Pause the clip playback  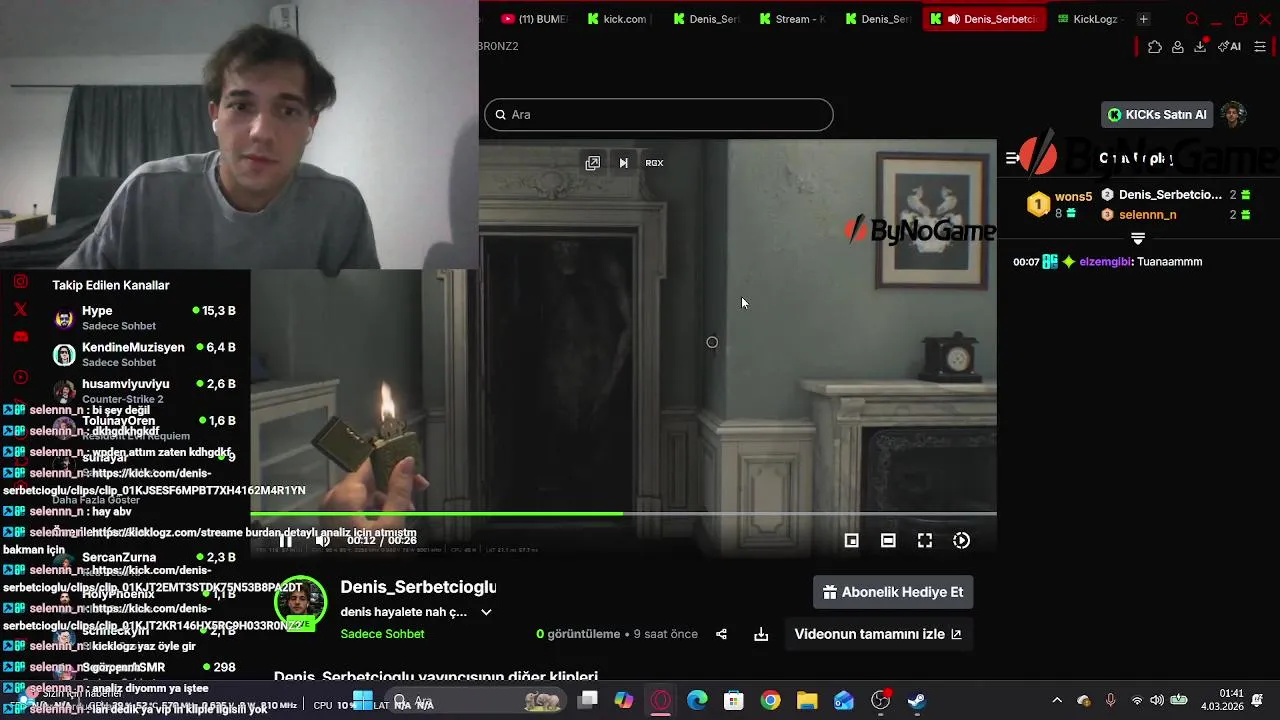[x=286, y=541]
